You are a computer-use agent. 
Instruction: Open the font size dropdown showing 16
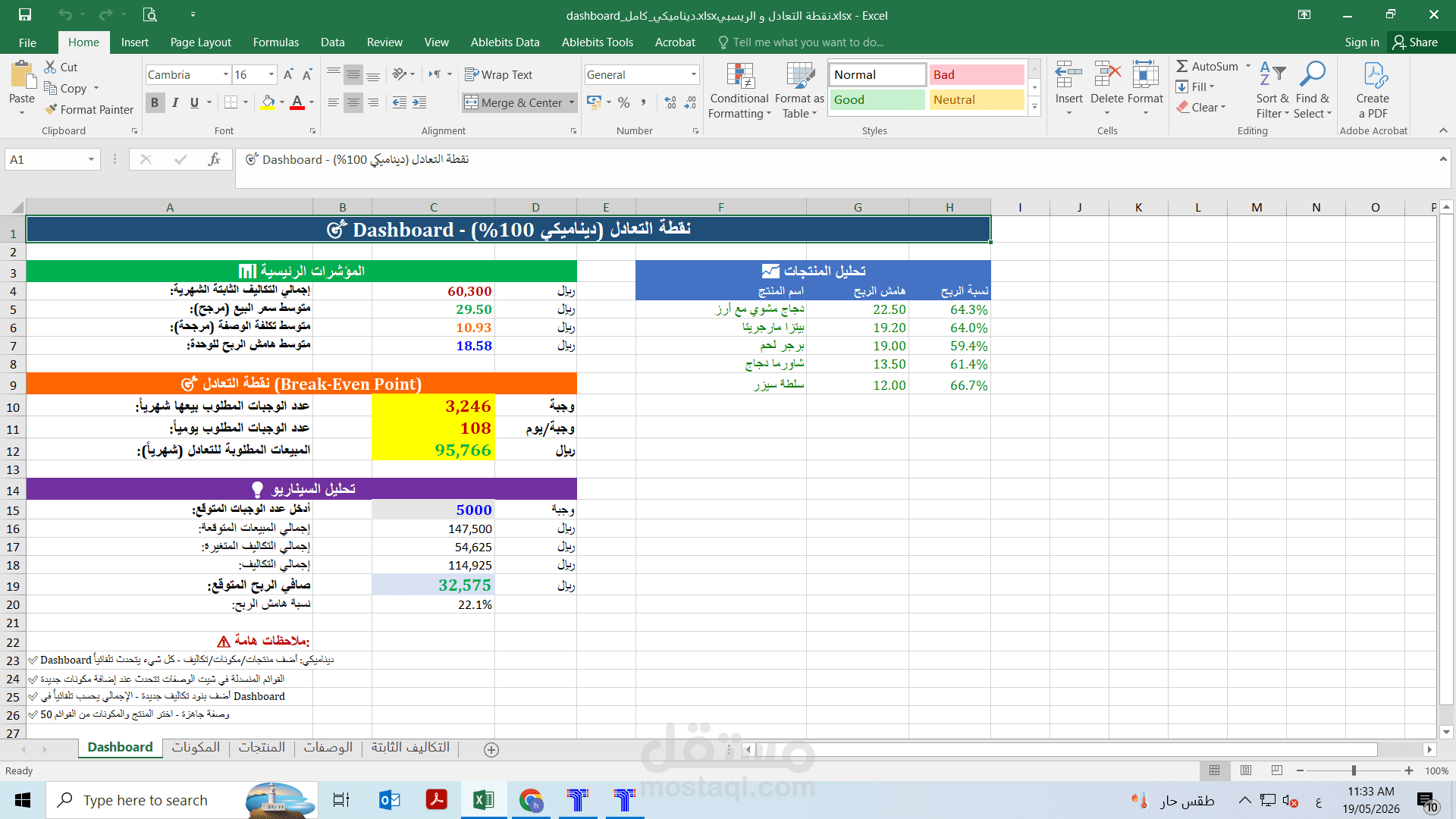click(x=271, y=74)
